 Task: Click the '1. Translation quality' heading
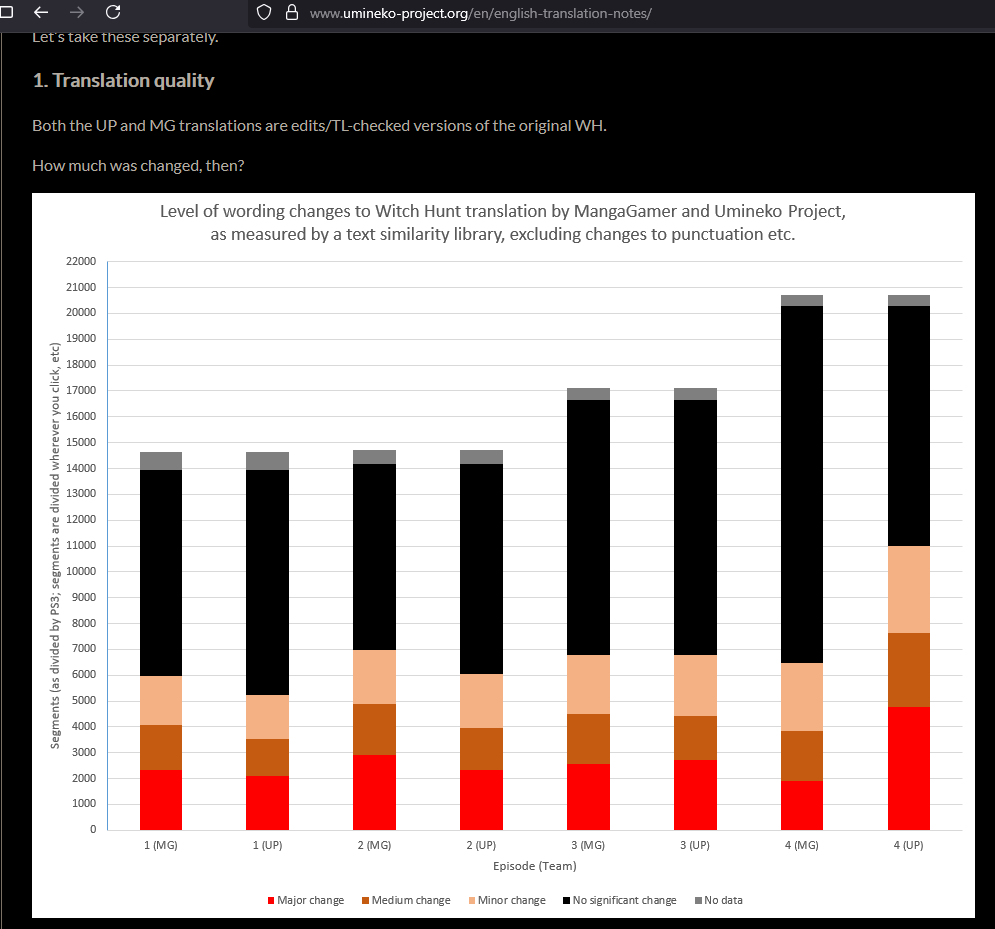tap(123, 81)
